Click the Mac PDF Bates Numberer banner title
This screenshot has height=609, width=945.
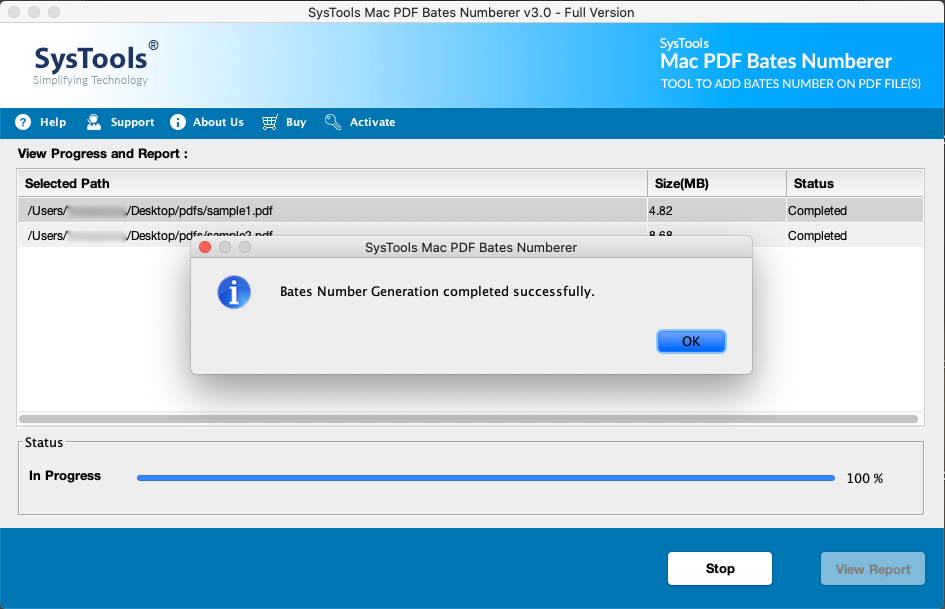coord(776,61)
